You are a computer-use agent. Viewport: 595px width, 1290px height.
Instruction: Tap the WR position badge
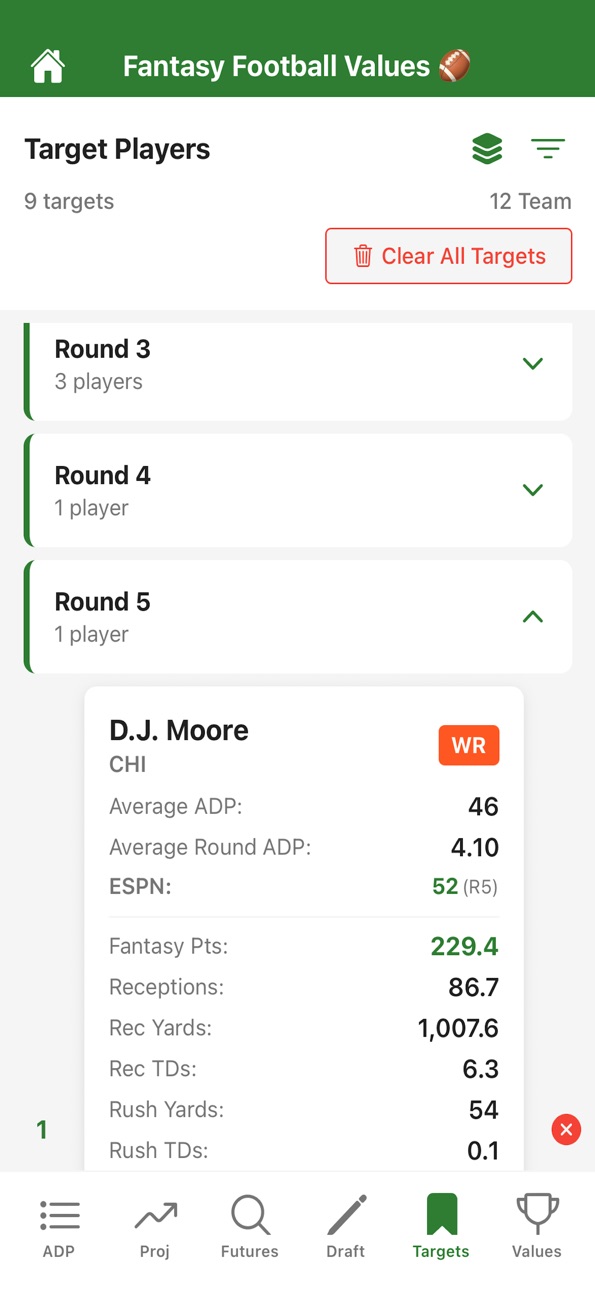469,746
